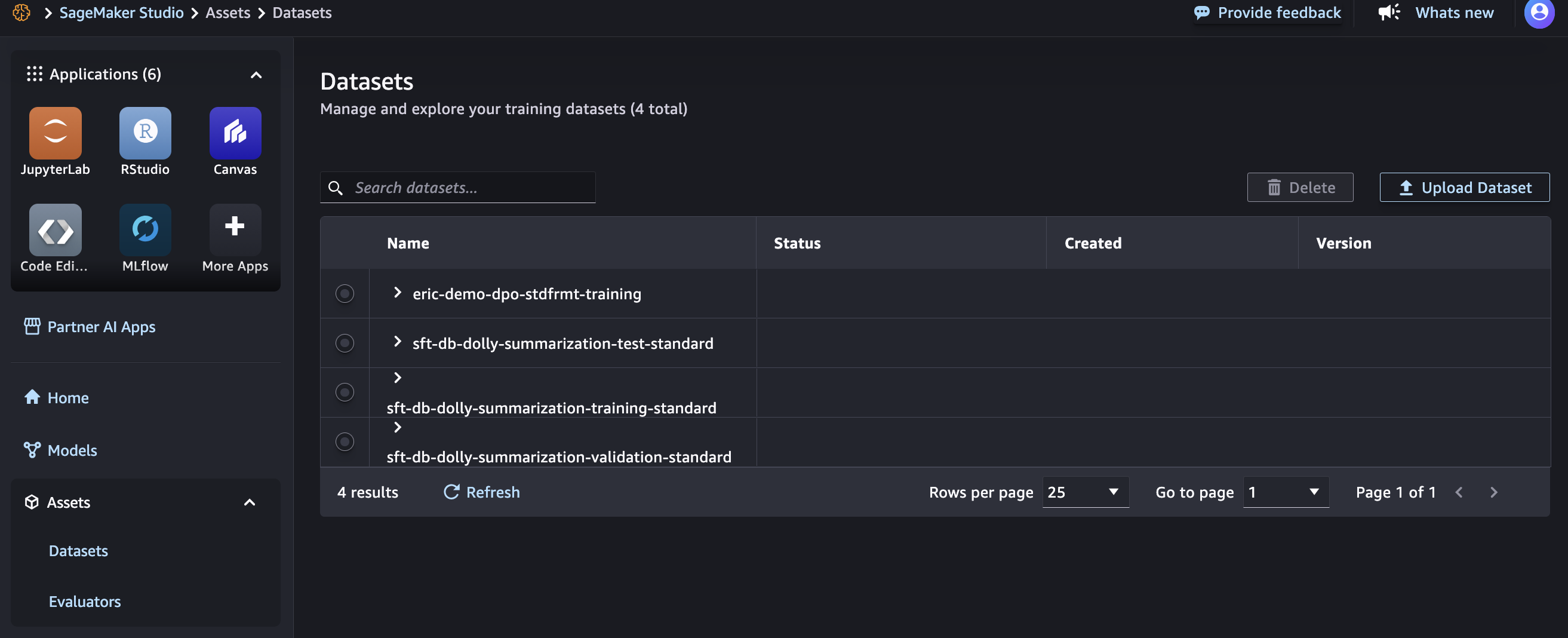Click the Delete button
The image size is (1568, 638).
(x=1300, y=187)
